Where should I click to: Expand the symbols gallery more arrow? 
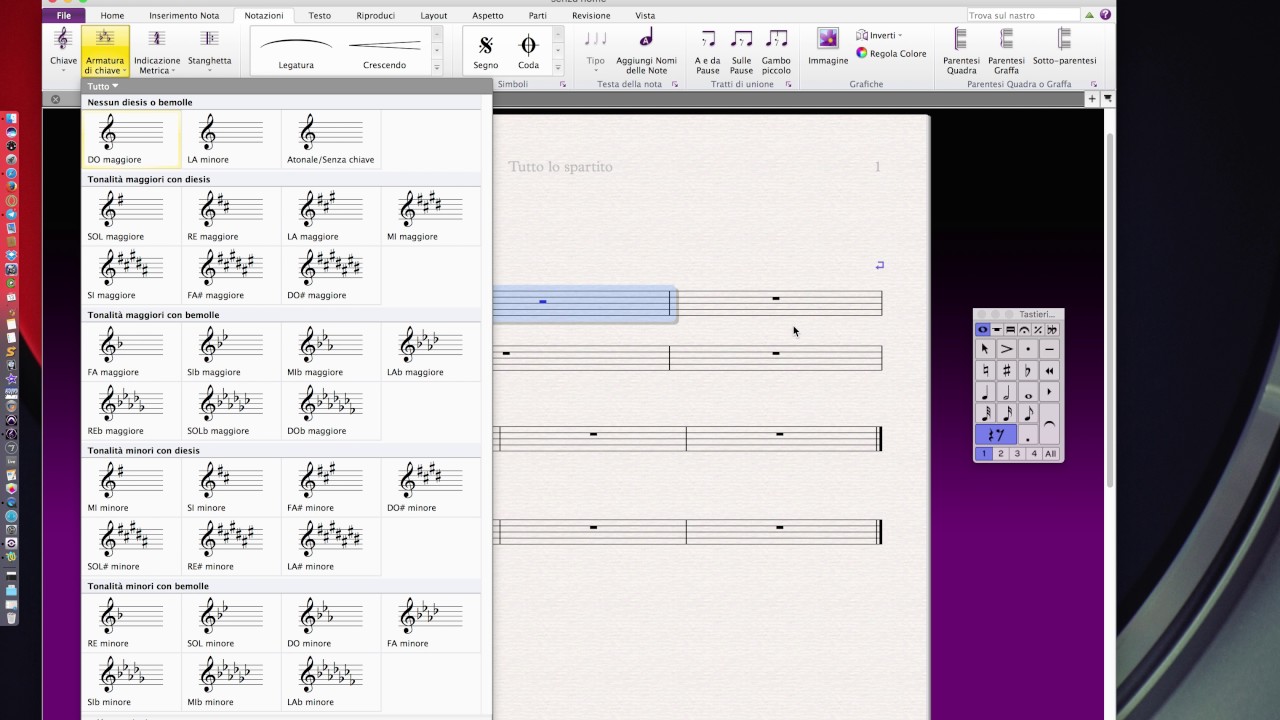558,67
